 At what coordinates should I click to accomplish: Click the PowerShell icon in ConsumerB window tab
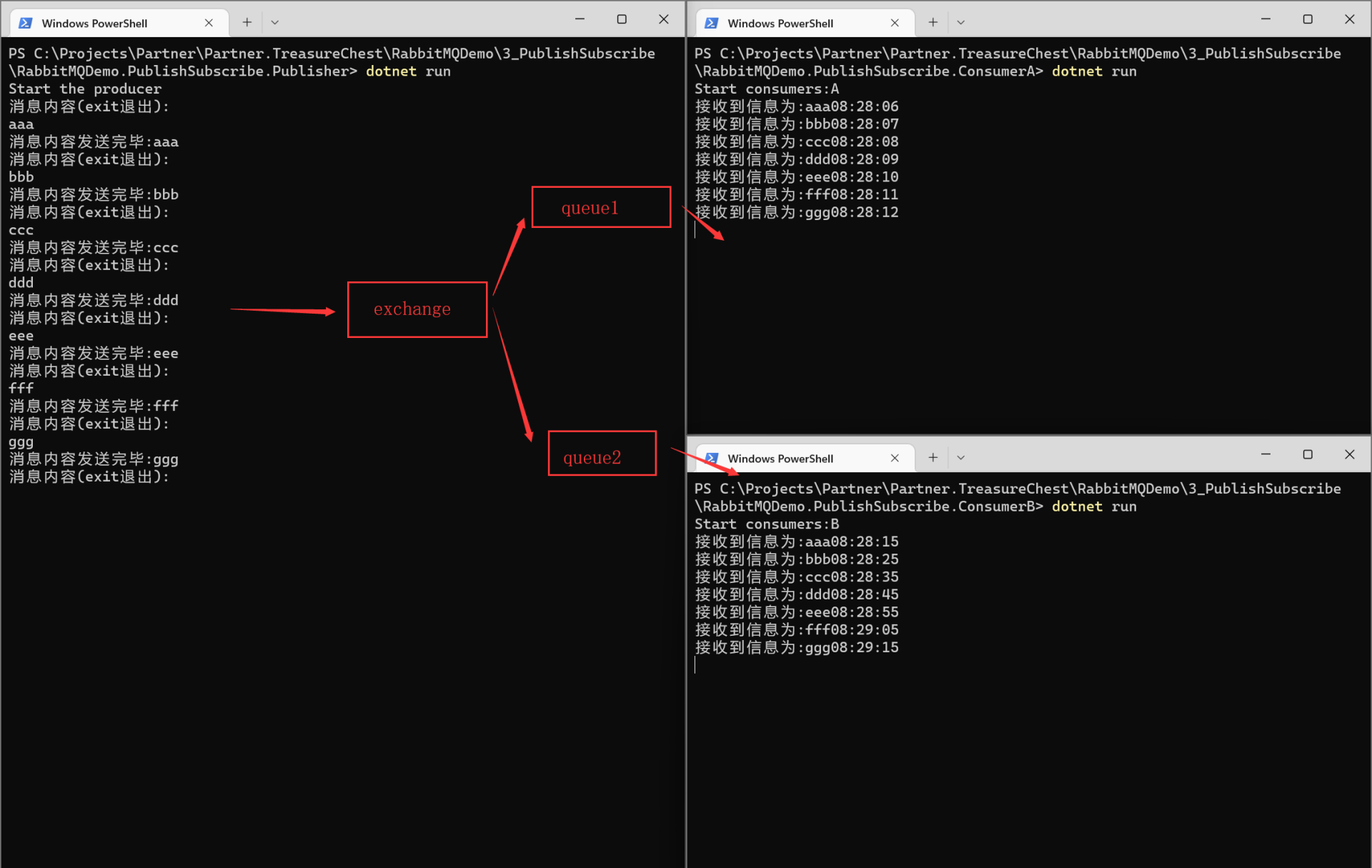pos(711,458)
